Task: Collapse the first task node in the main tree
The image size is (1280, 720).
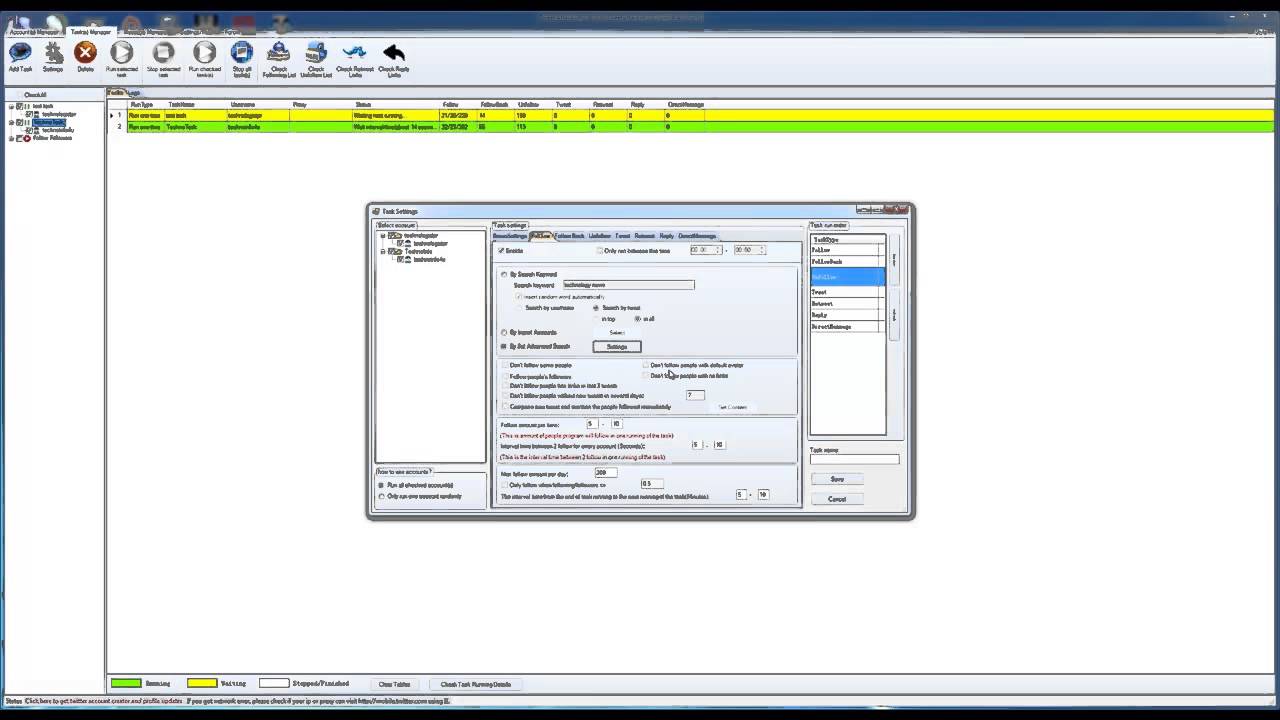Action: (x=11, y=106)
